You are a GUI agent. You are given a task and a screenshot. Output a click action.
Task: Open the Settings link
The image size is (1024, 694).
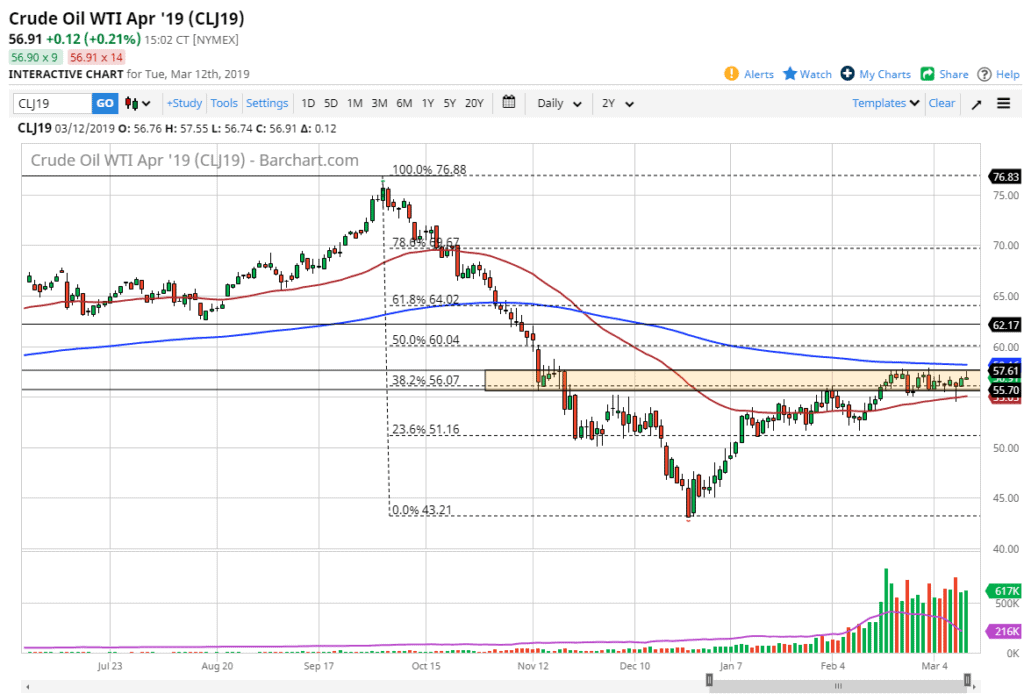pos(267,103)
